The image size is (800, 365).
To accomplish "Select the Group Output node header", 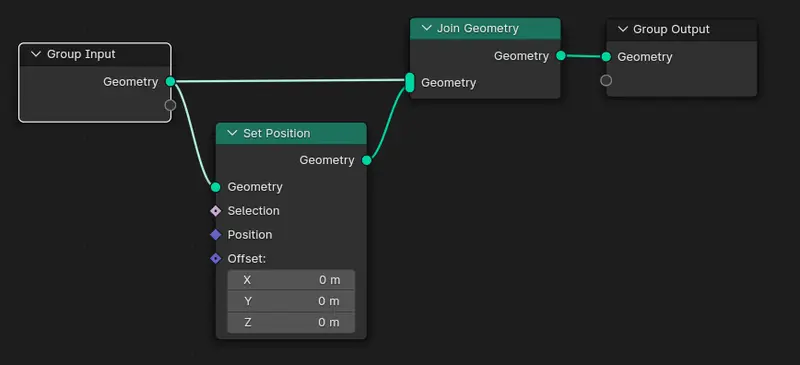I will pos(682,30).
